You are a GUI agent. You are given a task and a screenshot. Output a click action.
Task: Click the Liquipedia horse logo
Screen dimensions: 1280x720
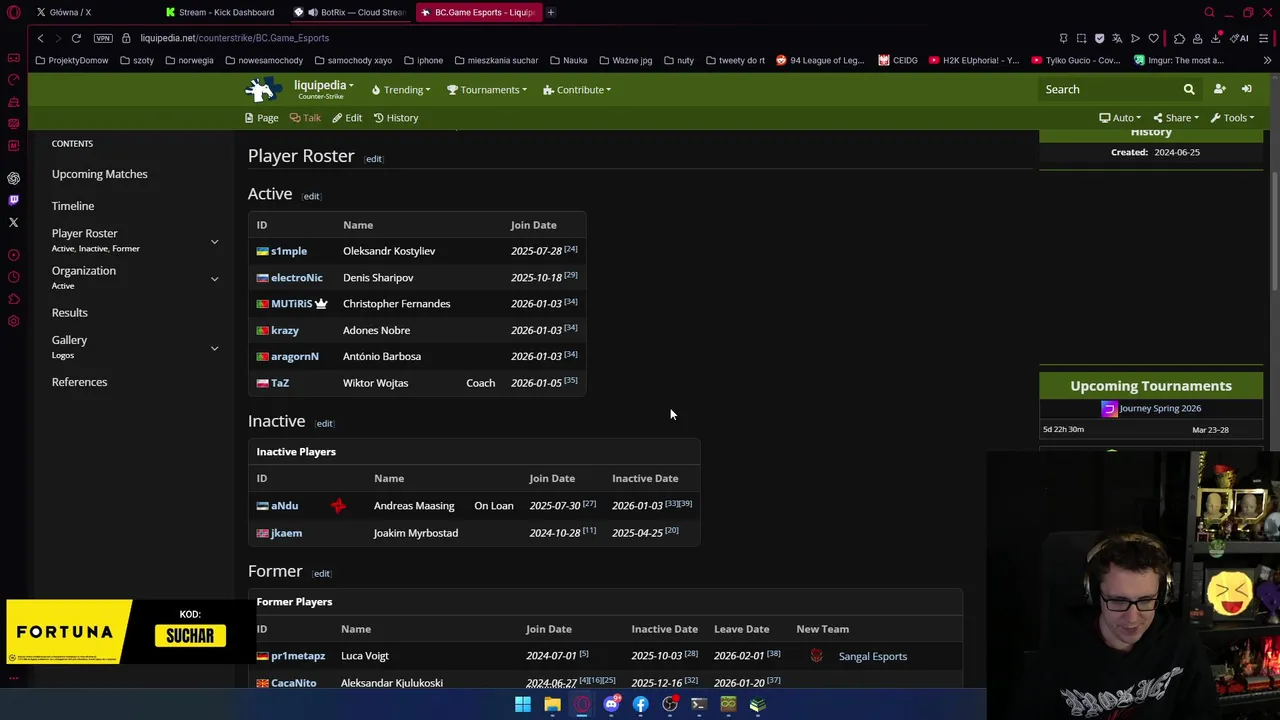click(262, 90)
